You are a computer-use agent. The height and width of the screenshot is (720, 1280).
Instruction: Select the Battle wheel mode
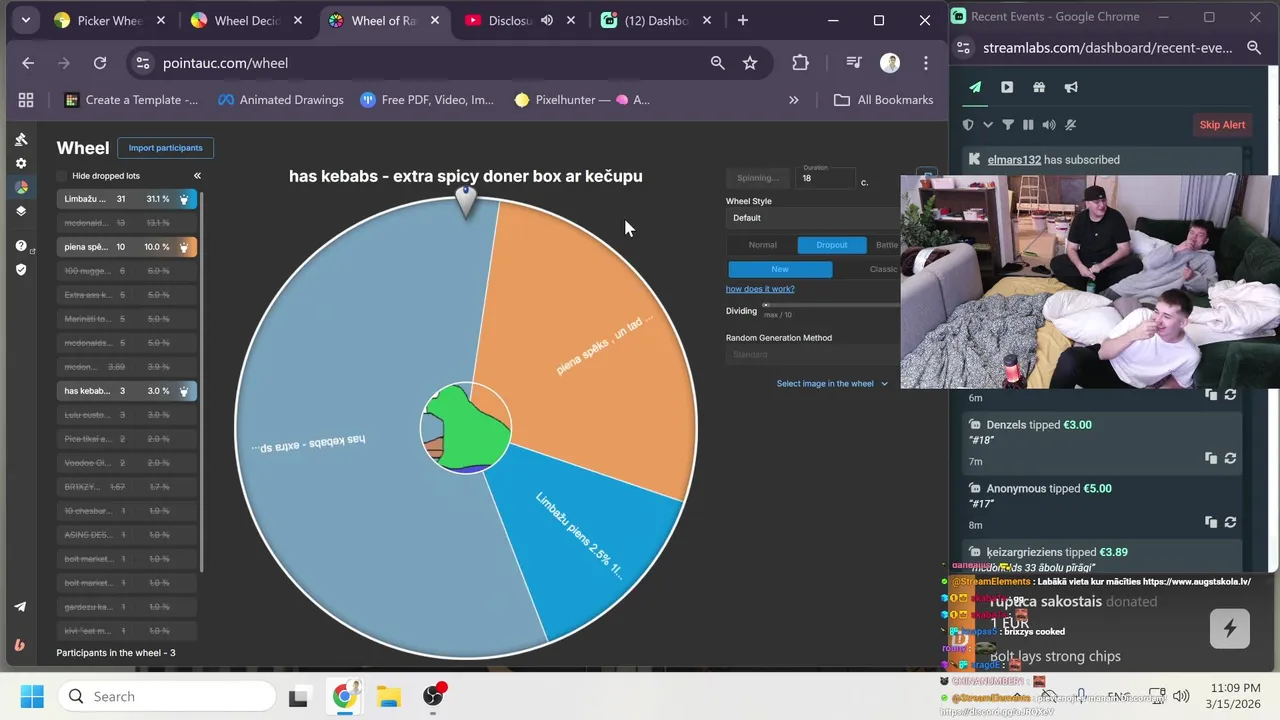click(x=884, y=245)
